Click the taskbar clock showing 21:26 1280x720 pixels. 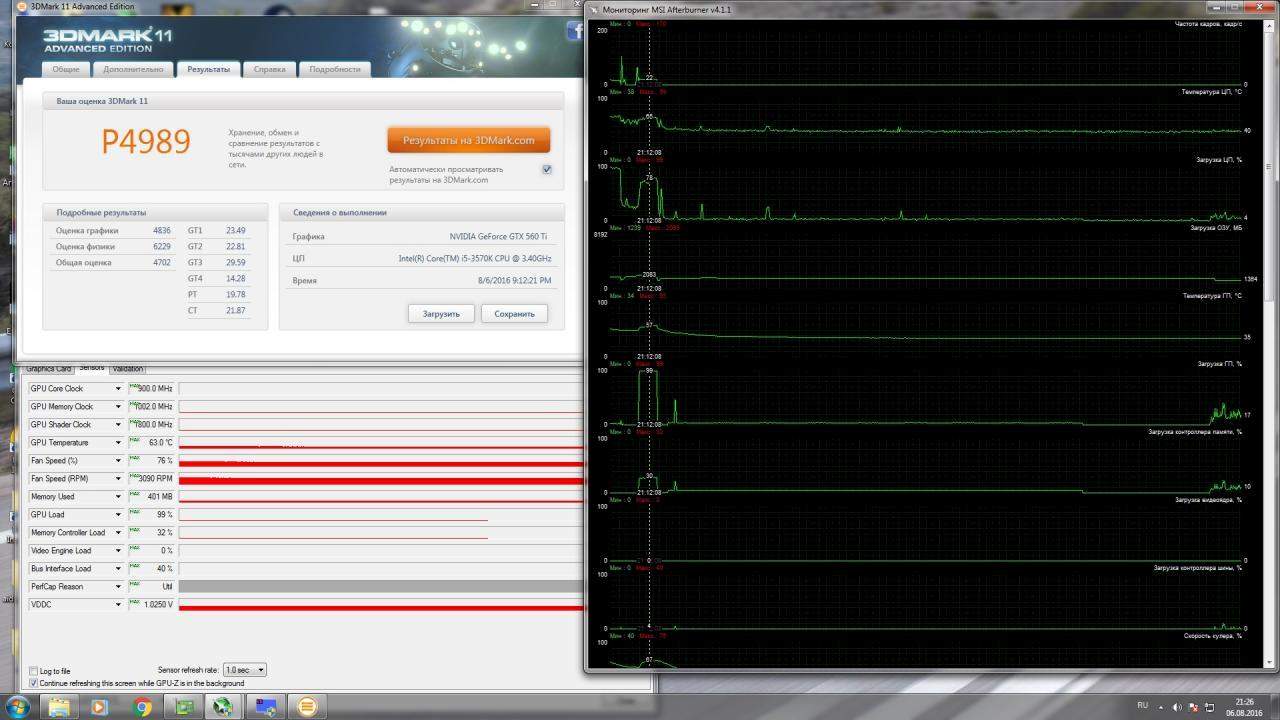point(1245,707)
